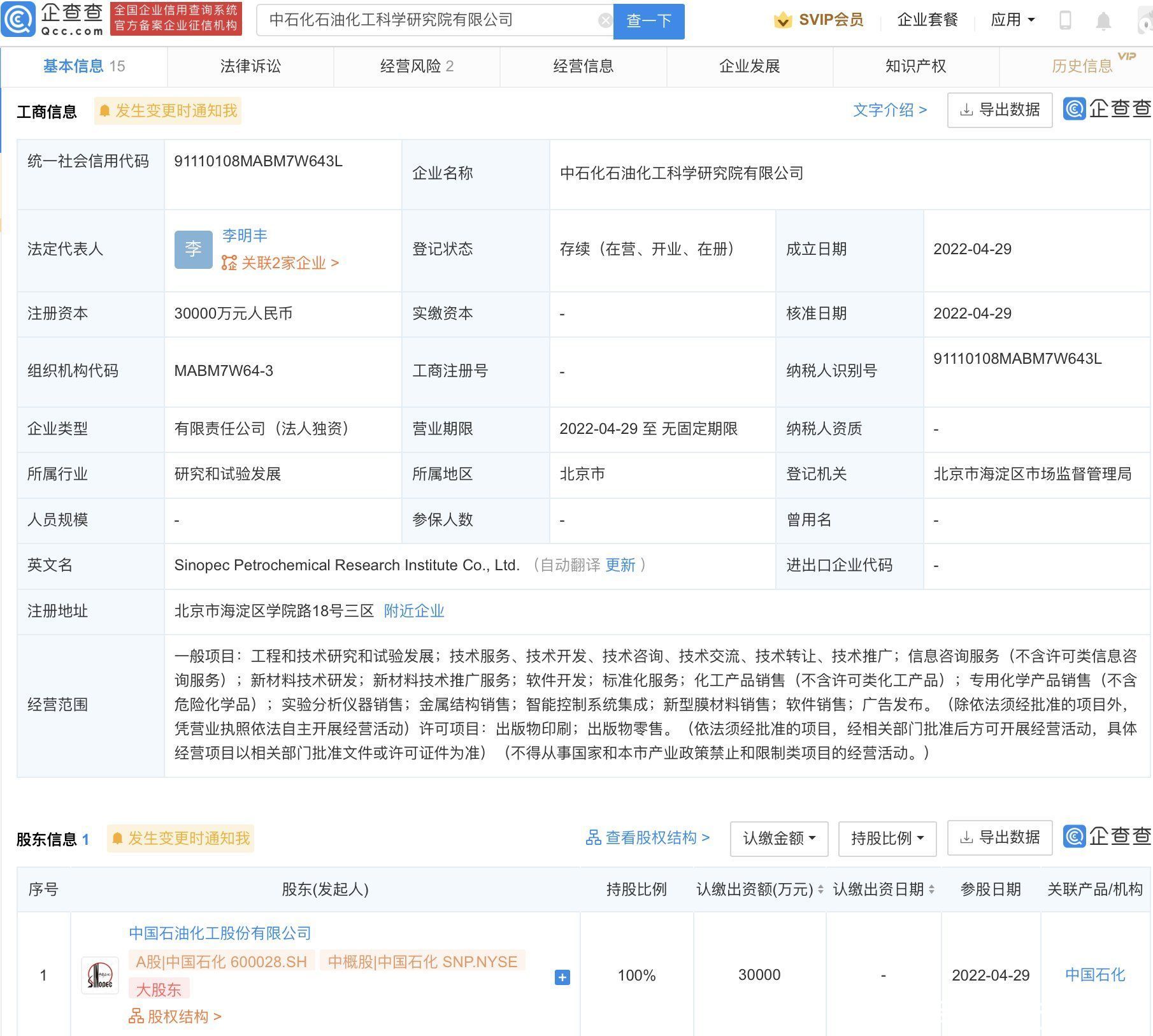Open the 持股比例 dropdown
The height and width of the screenshot is (1036, 1153).
click(887, 838)
